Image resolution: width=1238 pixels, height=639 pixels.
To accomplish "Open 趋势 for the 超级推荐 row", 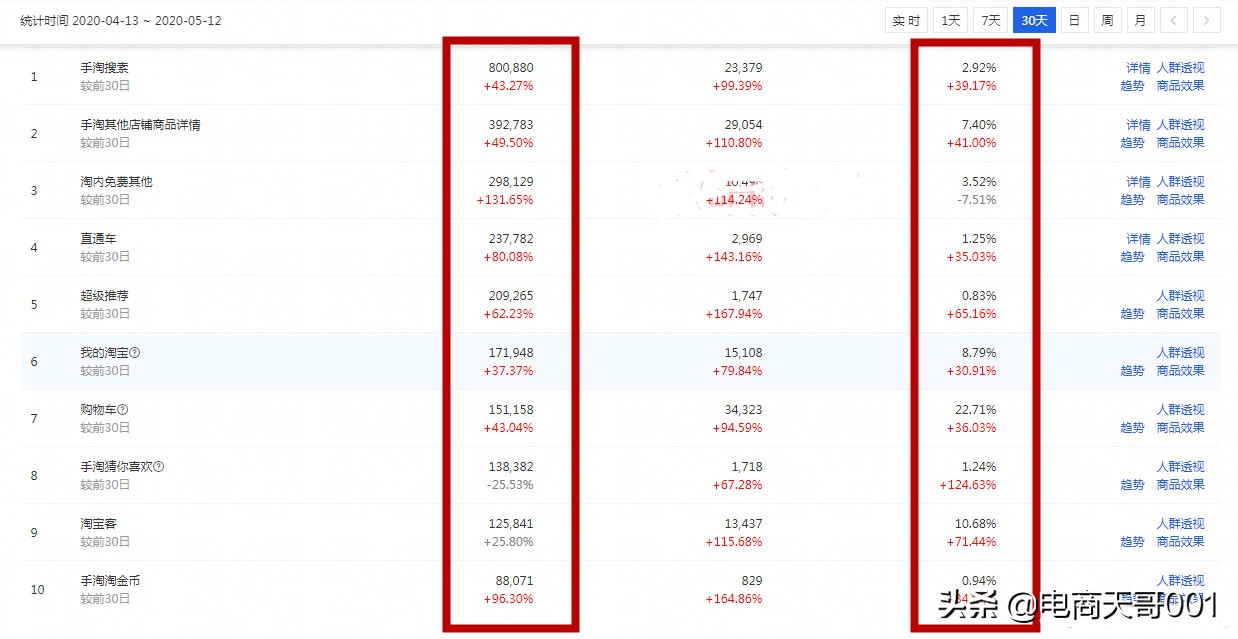I will coord(1132,314).
